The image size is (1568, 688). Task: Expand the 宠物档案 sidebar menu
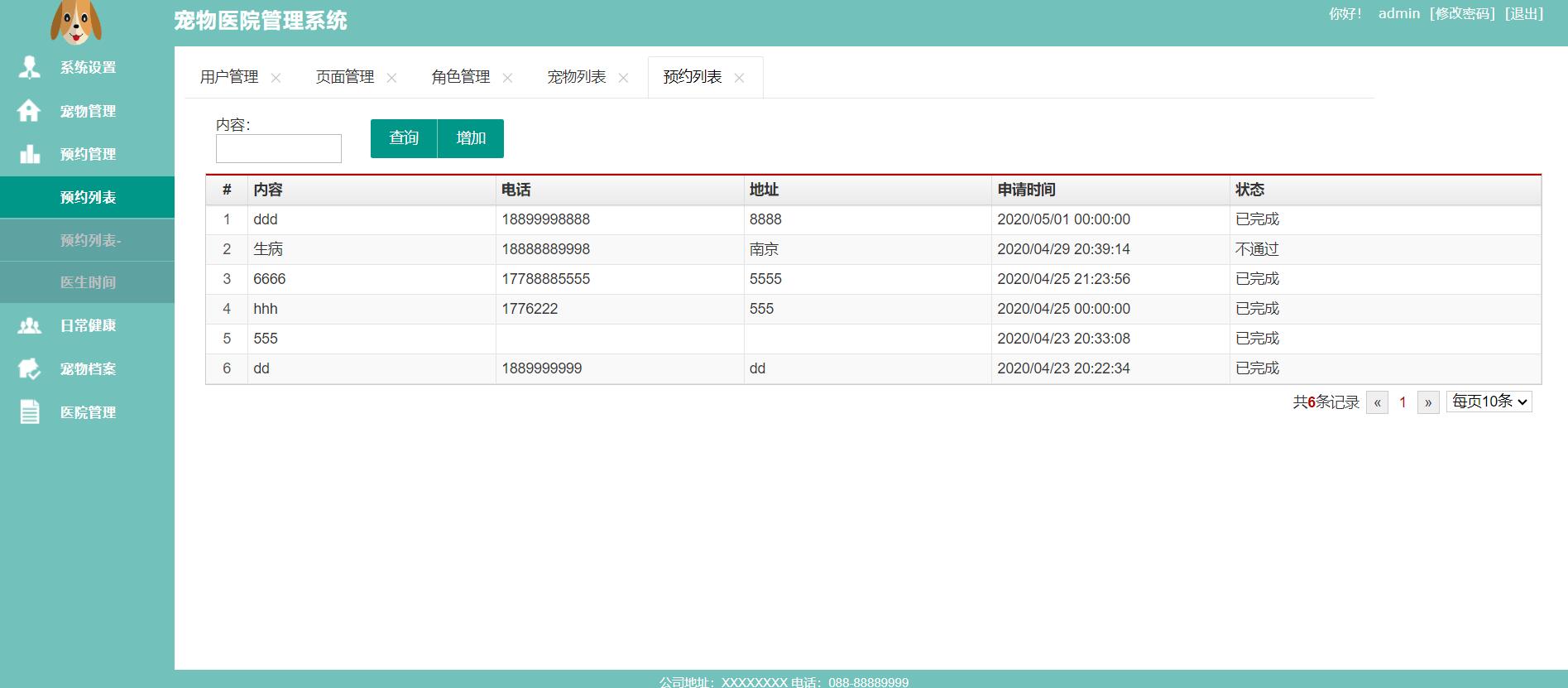point(87,368)
